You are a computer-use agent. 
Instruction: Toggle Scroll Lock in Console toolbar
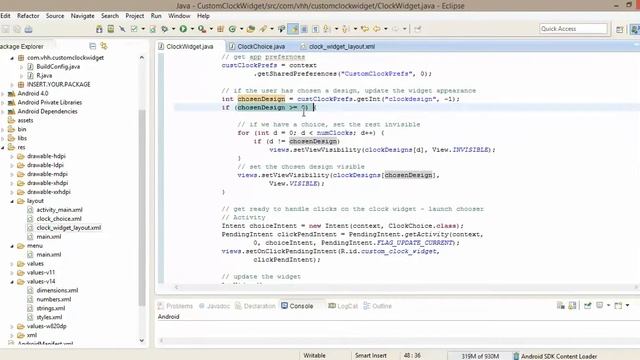coord(572,306)
